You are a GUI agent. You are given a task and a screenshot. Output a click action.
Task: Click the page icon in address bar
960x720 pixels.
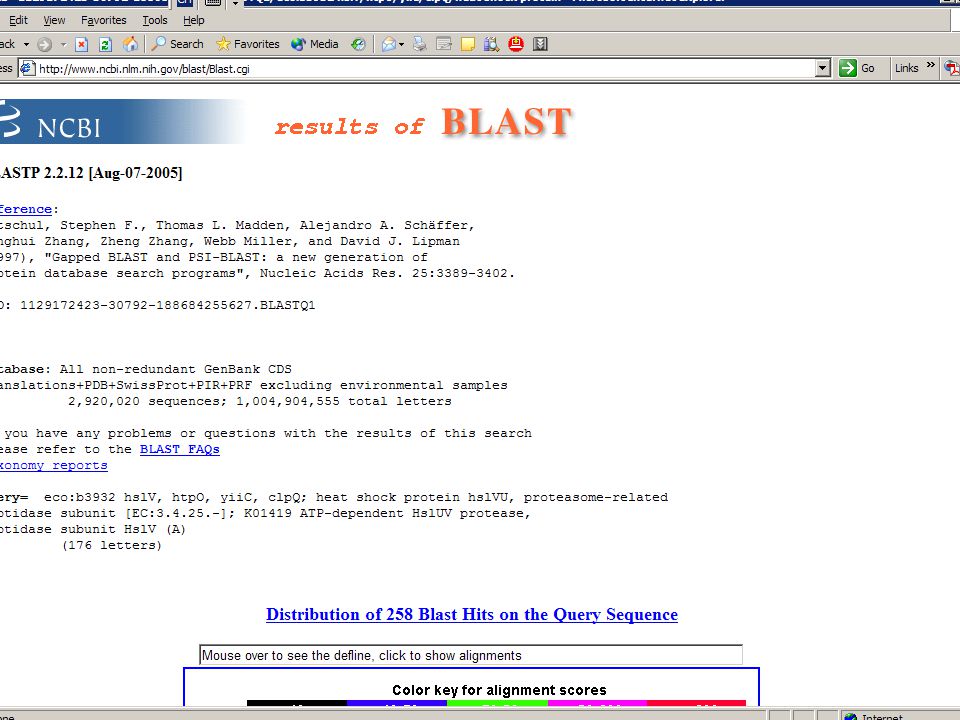point(27,69)
